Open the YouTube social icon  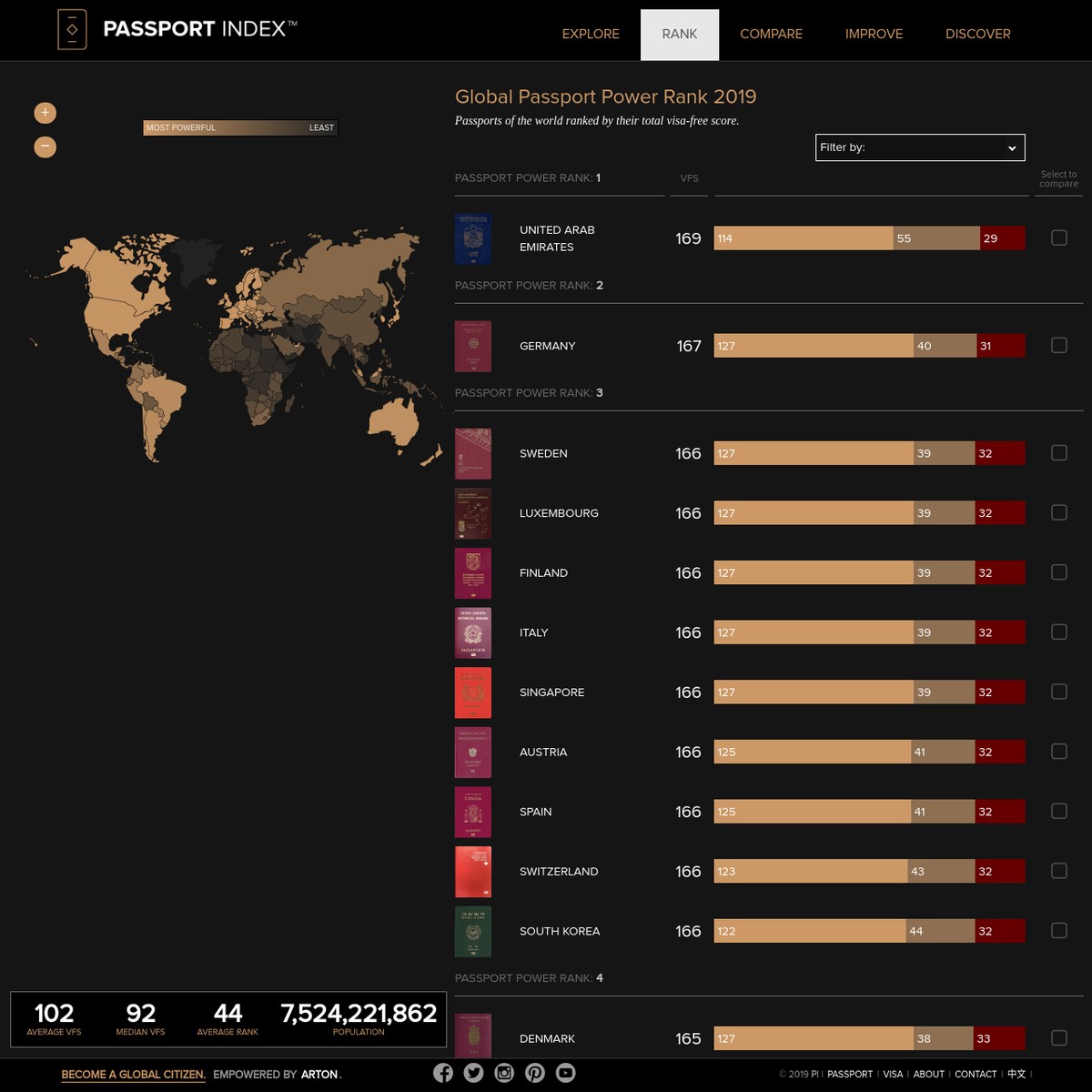(566, 1073)
